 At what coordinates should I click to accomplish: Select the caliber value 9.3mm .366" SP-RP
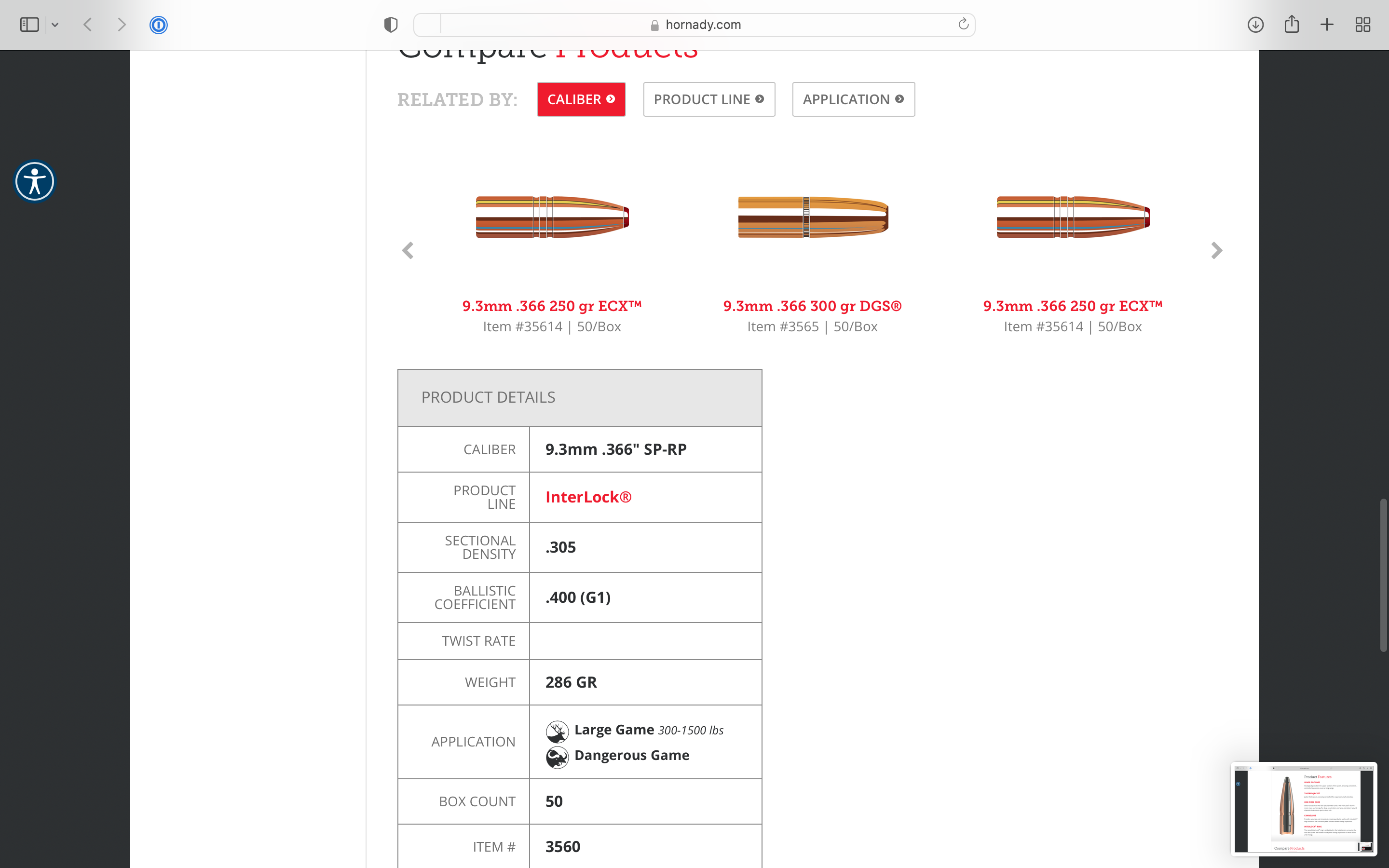pyautogui.click(x=616, y=449)
